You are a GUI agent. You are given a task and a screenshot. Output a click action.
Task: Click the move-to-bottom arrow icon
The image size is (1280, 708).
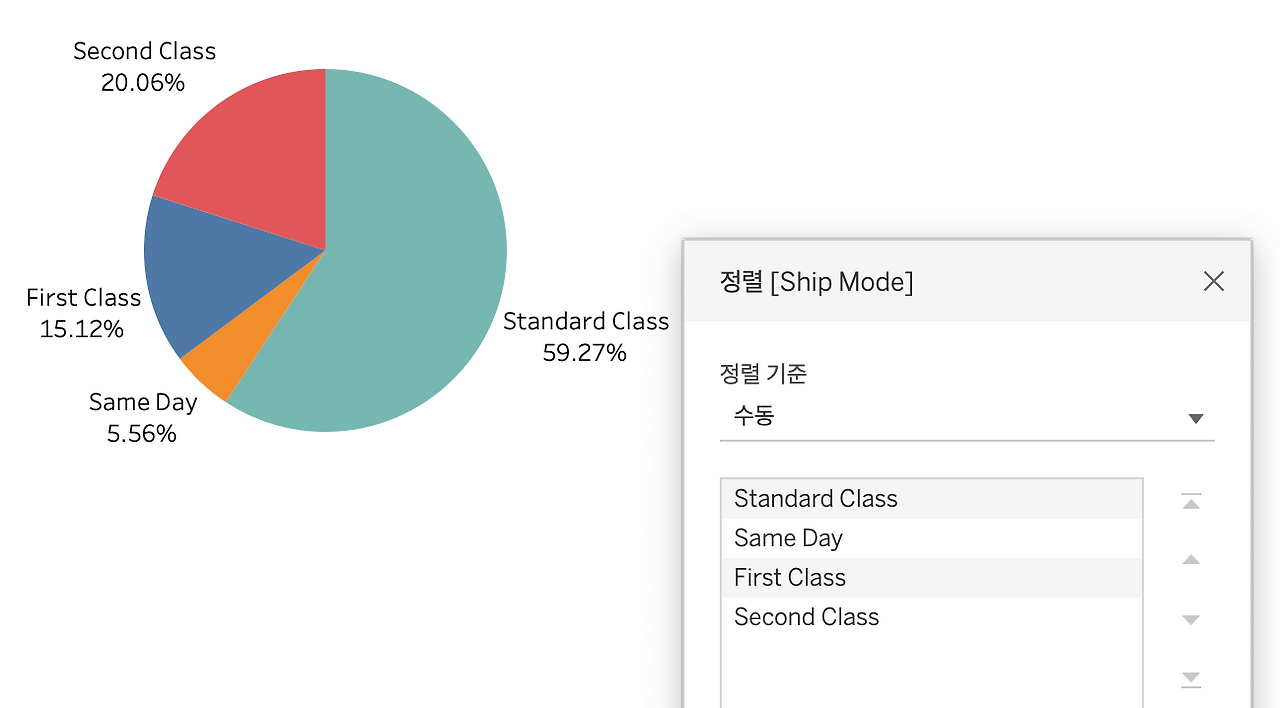(x=1190, y=678)
